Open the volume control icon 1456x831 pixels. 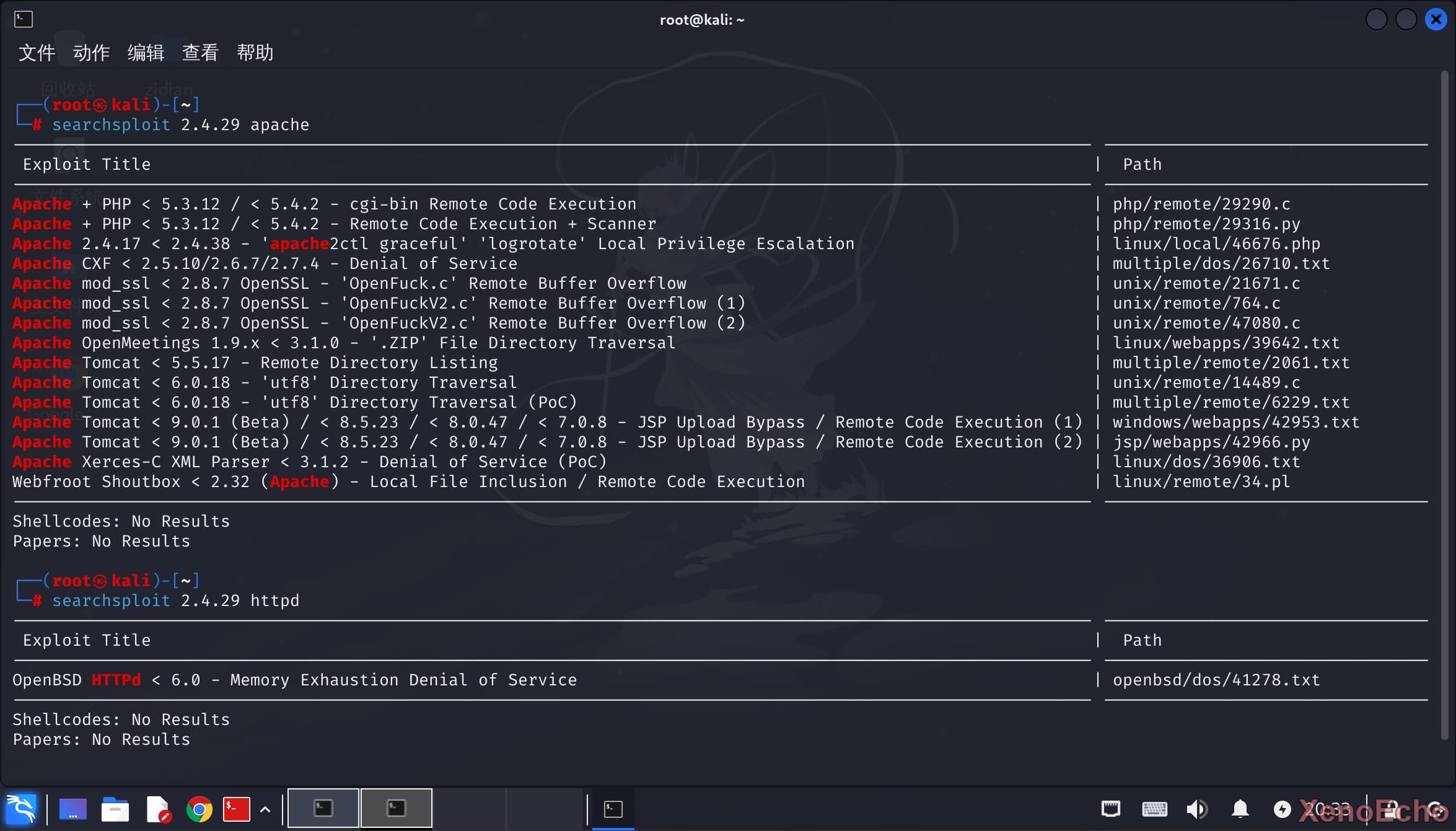coord(1196,809)
